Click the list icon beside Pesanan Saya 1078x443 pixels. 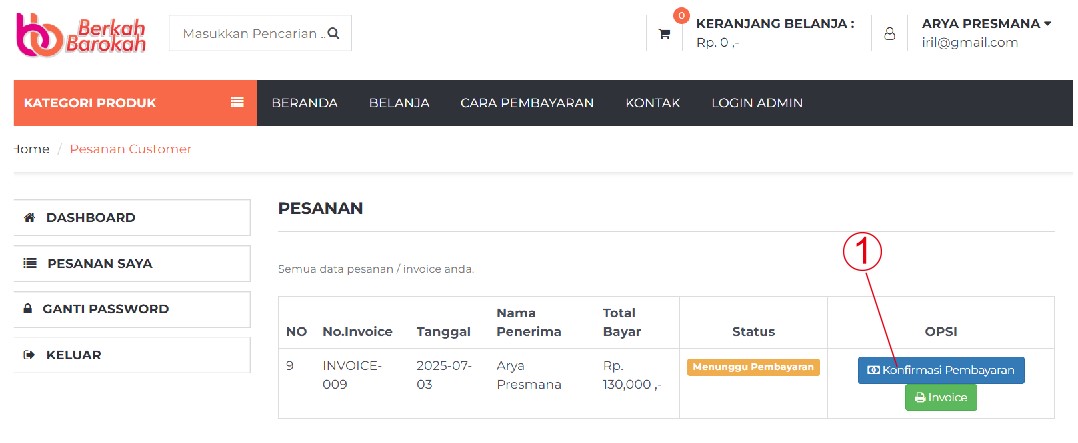click(x=29, y=264)
